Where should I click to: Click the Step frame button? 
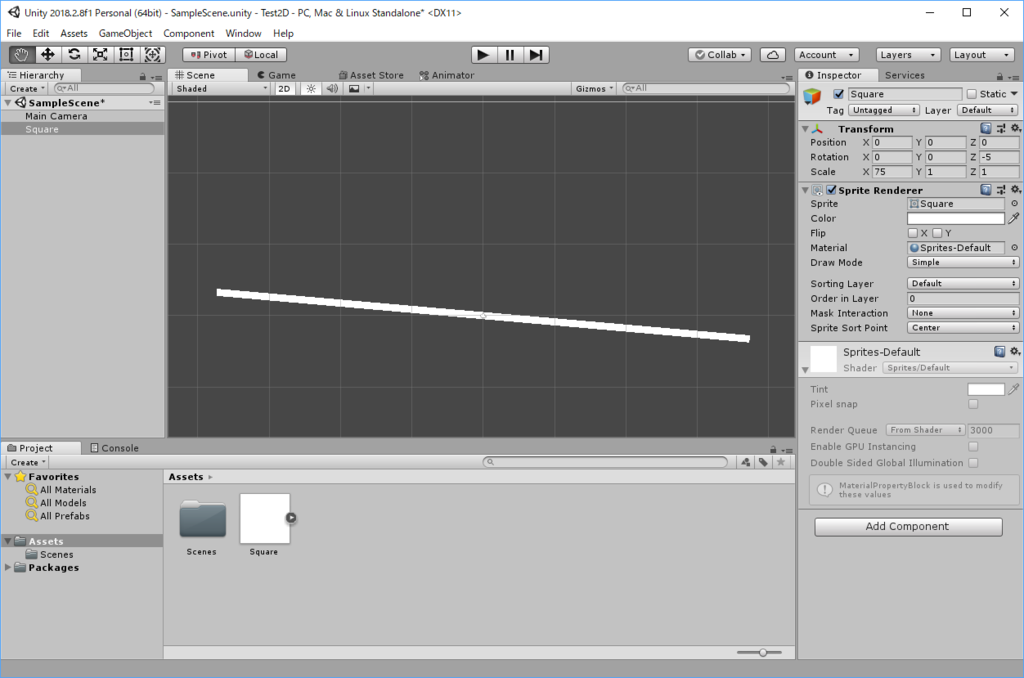pos(536,55)
